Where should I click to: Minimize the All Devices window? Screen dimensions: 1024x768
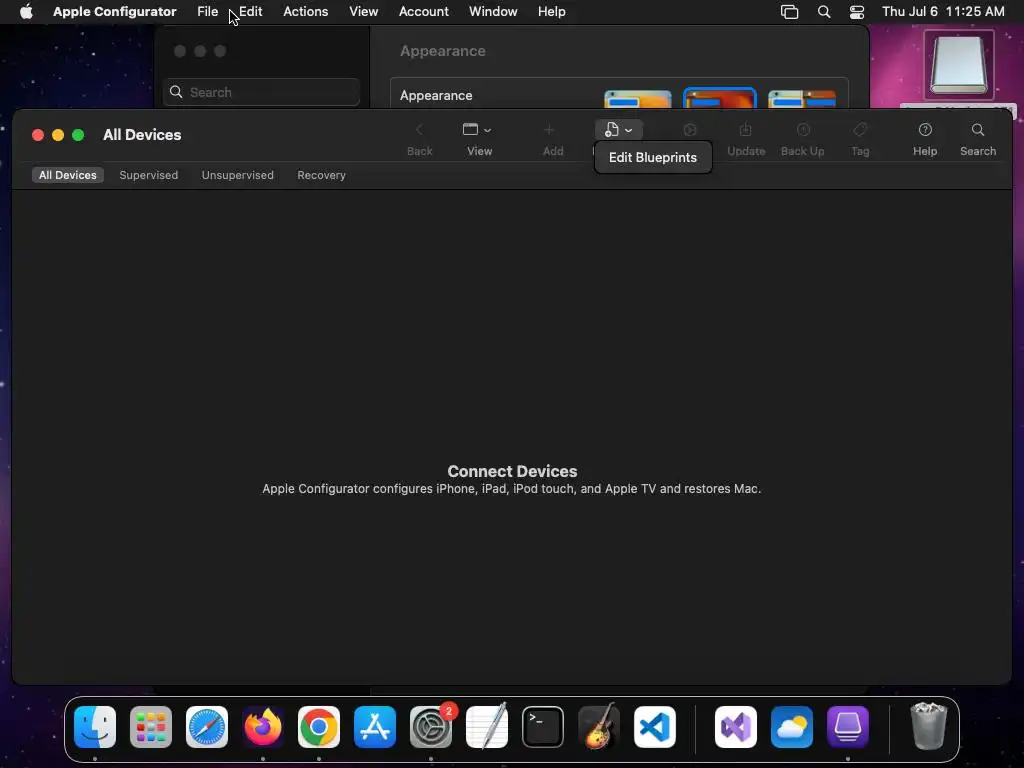pyautogui.click(x=58, y=135)
